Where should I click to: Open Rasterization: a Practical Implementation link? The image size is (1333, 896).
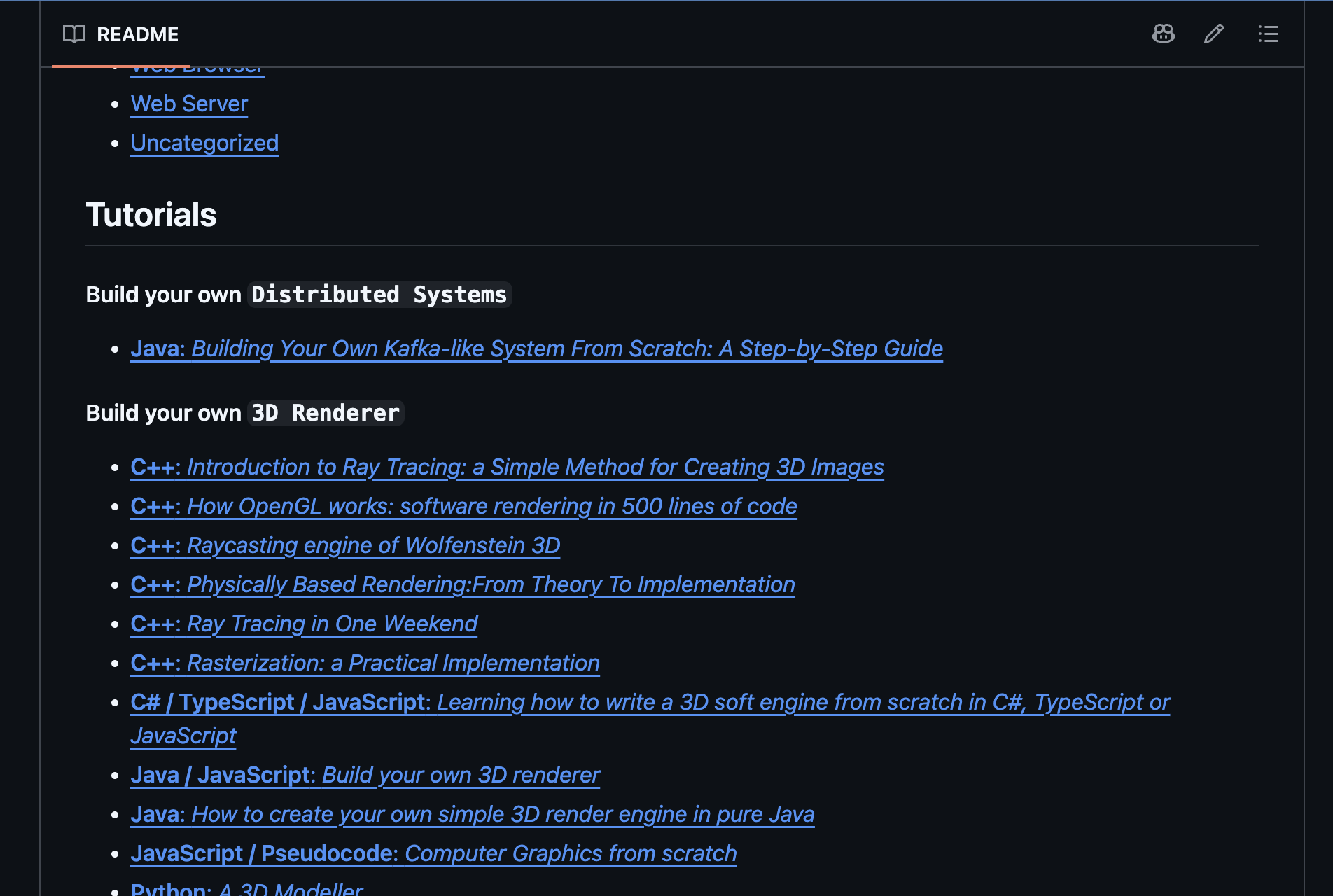365,663
